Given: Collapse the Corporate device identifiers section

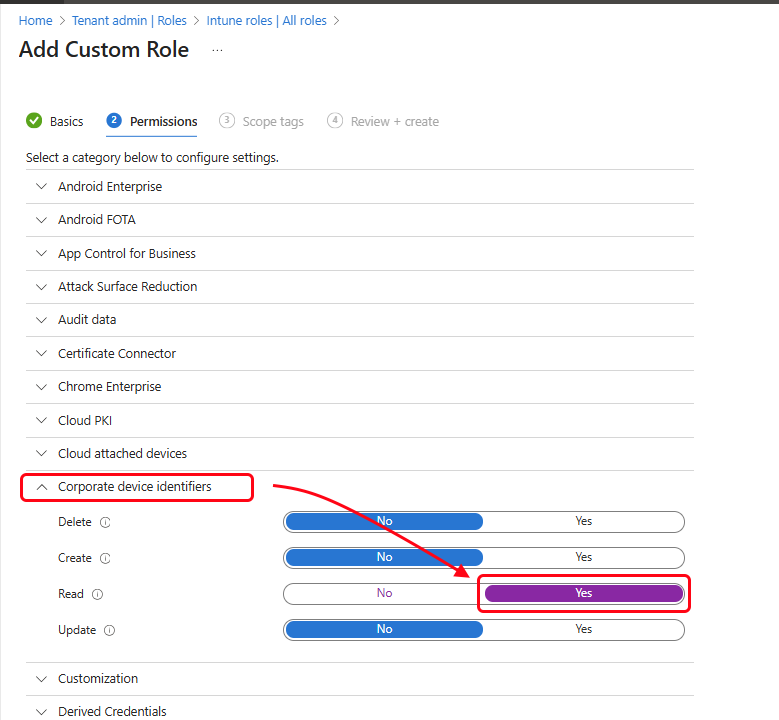Looking at the screenshot, I should (134, 487).
